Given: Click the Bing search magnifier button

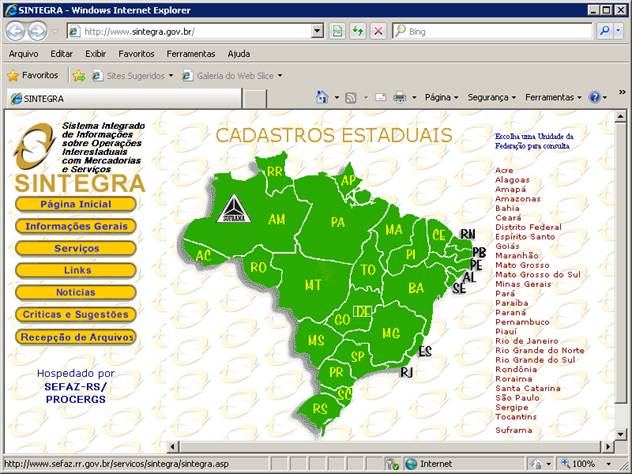Looking at the screenshot, I should 604,31.
